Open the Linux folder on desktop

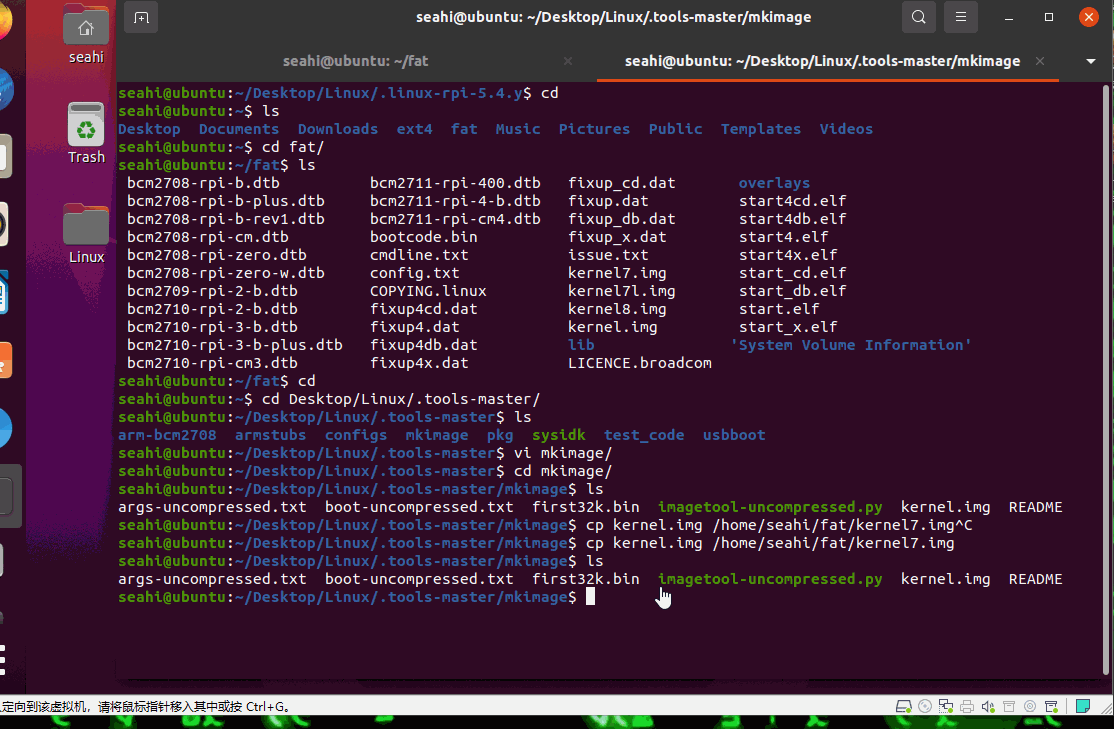pos(86,234)
